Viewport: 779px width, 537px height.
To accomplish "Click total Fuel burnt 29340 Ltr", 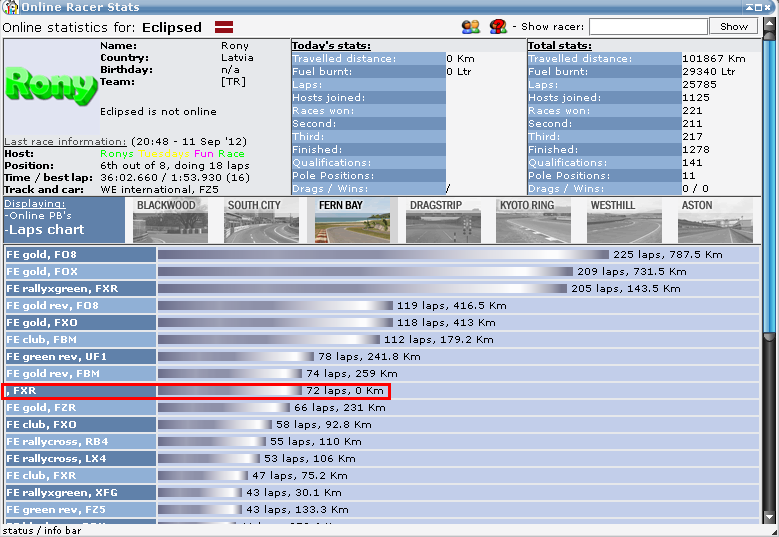I will (708, 72).
